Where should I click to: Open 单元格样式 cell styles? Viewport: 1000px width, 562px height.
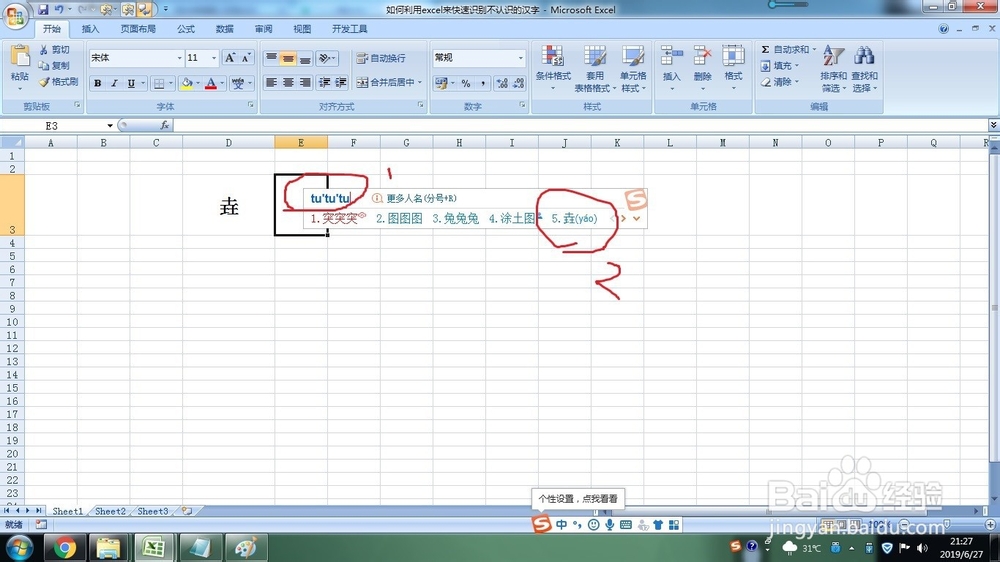(633, 68)
